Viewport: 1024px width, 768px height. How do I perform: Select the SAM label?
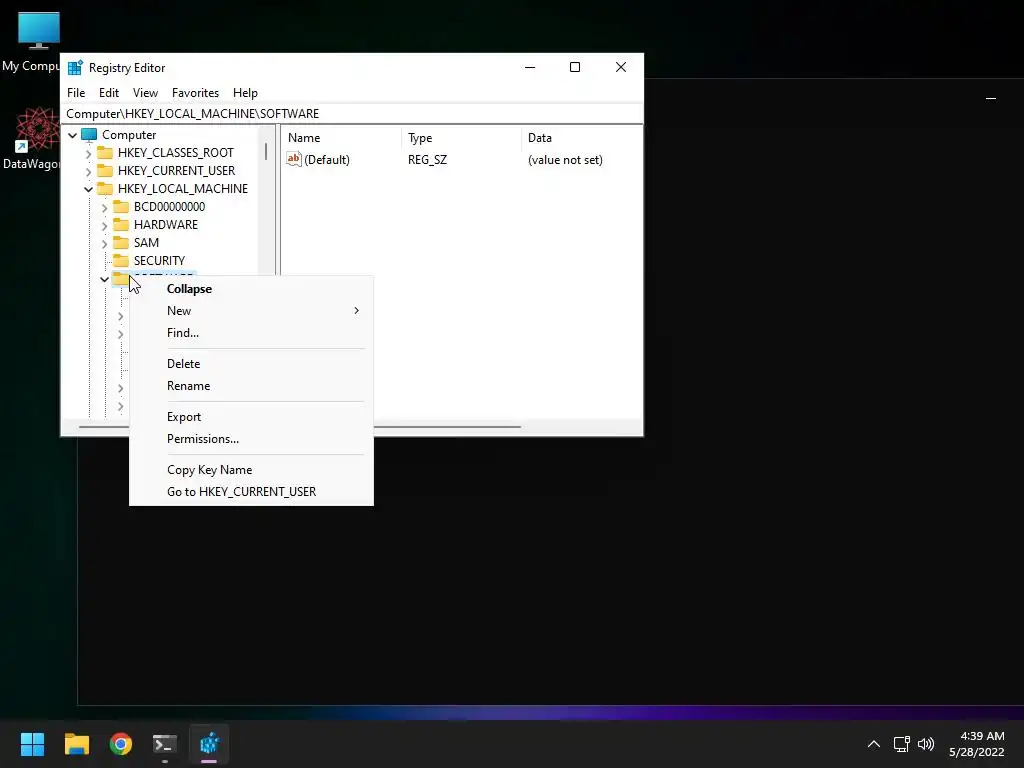146,242
